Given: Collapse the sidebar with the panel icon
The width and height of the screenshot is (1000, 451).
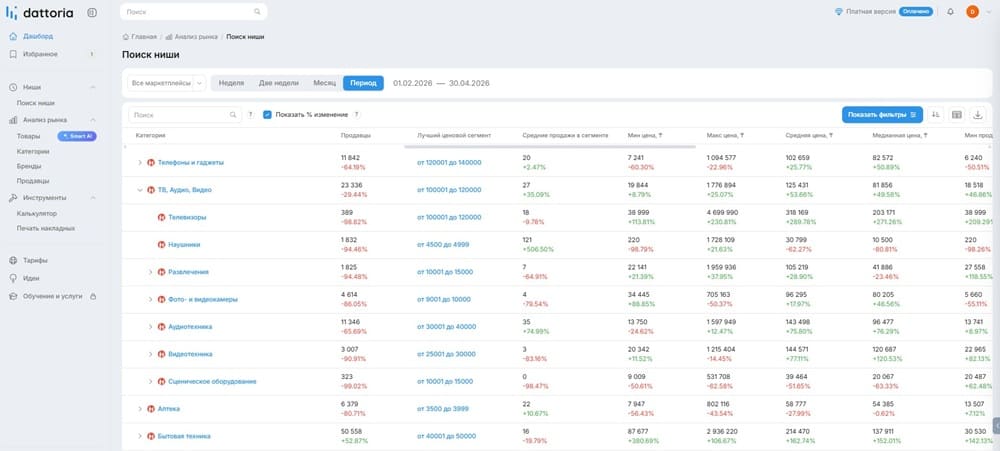Looking at the screenshot, I should [x=92, y=12].
